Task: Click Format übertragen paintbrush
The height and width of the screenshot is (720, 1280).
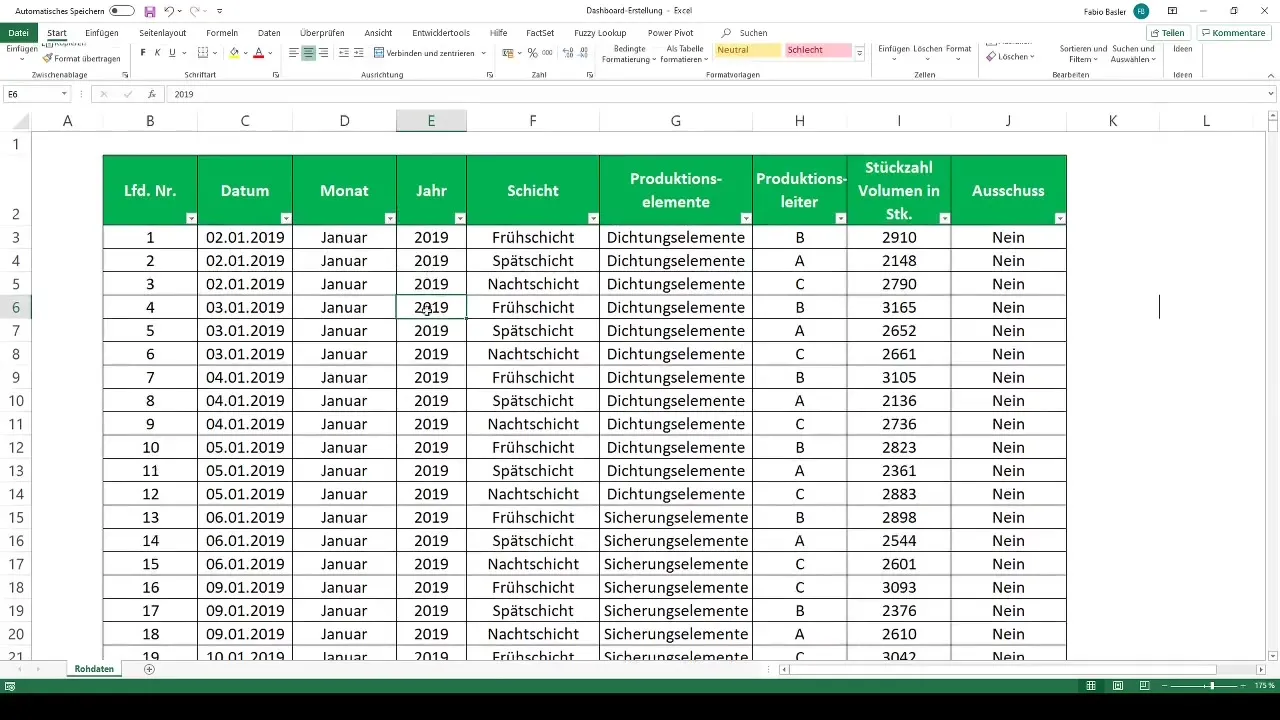Action: point(82,58)
